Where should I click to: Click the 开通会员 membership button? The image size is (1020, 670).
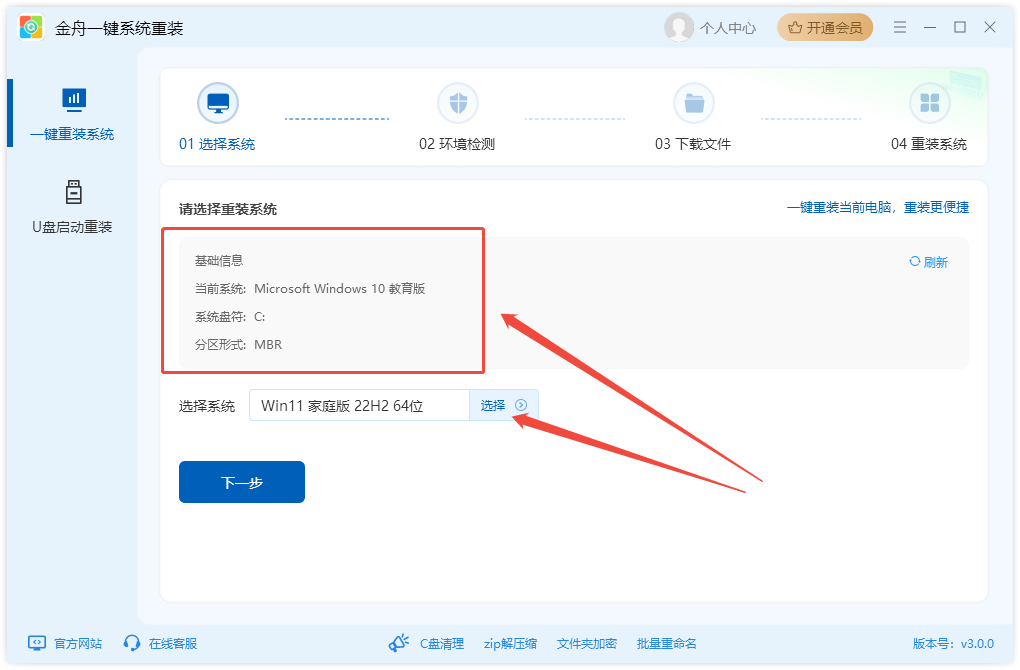(x=825, y=27)
